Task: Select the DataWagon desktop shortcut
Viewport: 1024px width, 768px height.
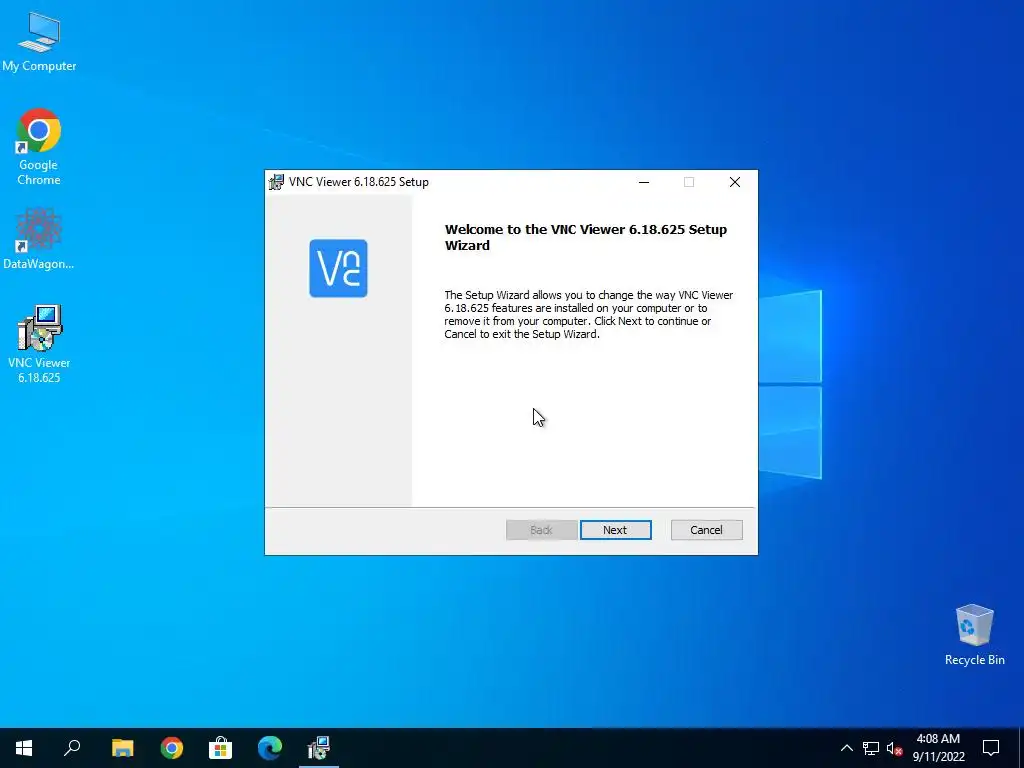Action: pyautogui.click(x=39, y=239)
